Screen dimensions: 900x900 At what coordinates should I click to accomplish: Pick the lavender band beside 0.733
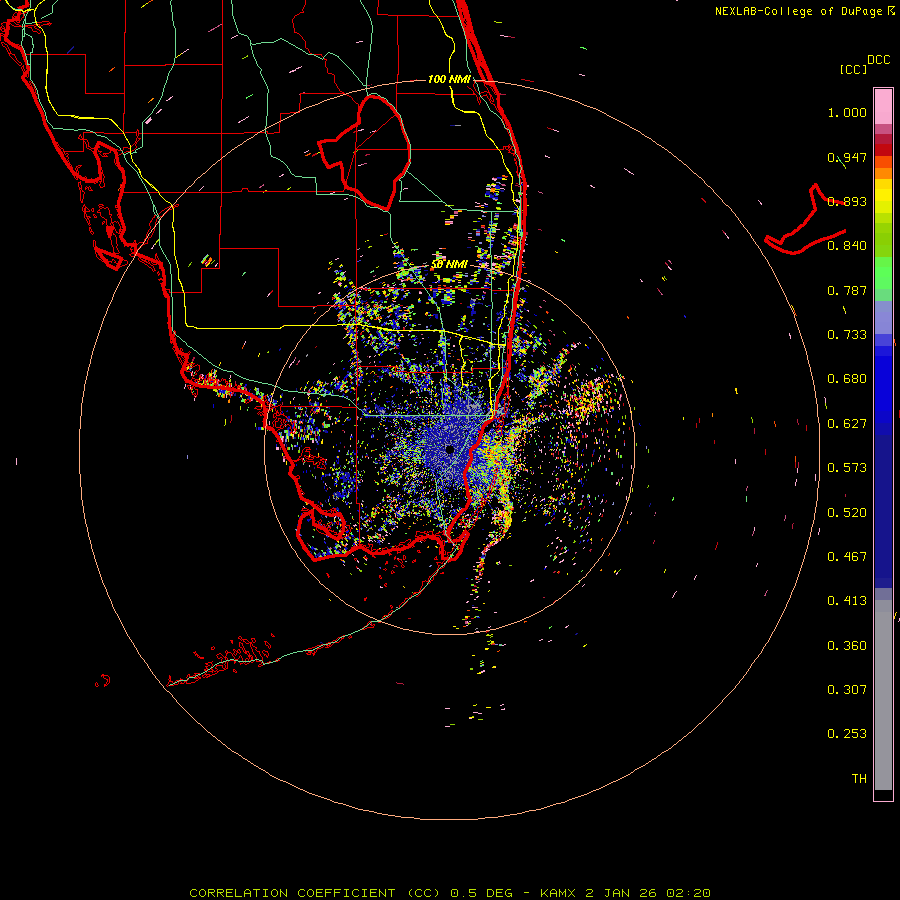pos(883,317)
